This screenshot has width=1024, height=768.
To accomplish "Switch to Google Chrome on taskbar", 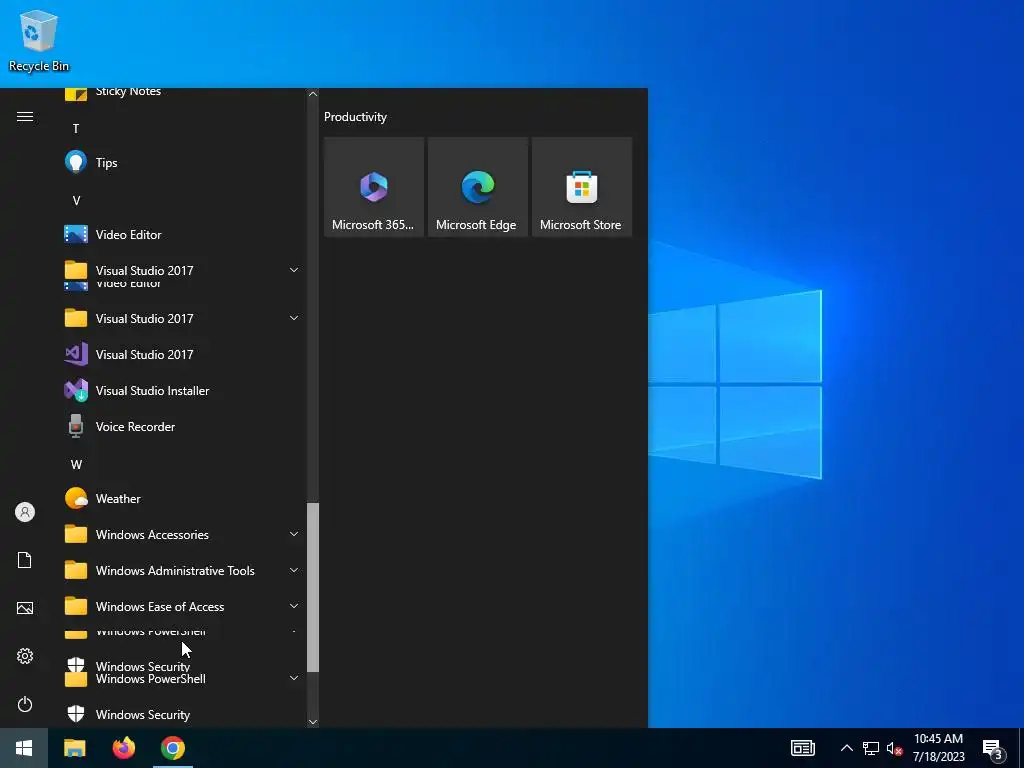I will coord(173,748).
